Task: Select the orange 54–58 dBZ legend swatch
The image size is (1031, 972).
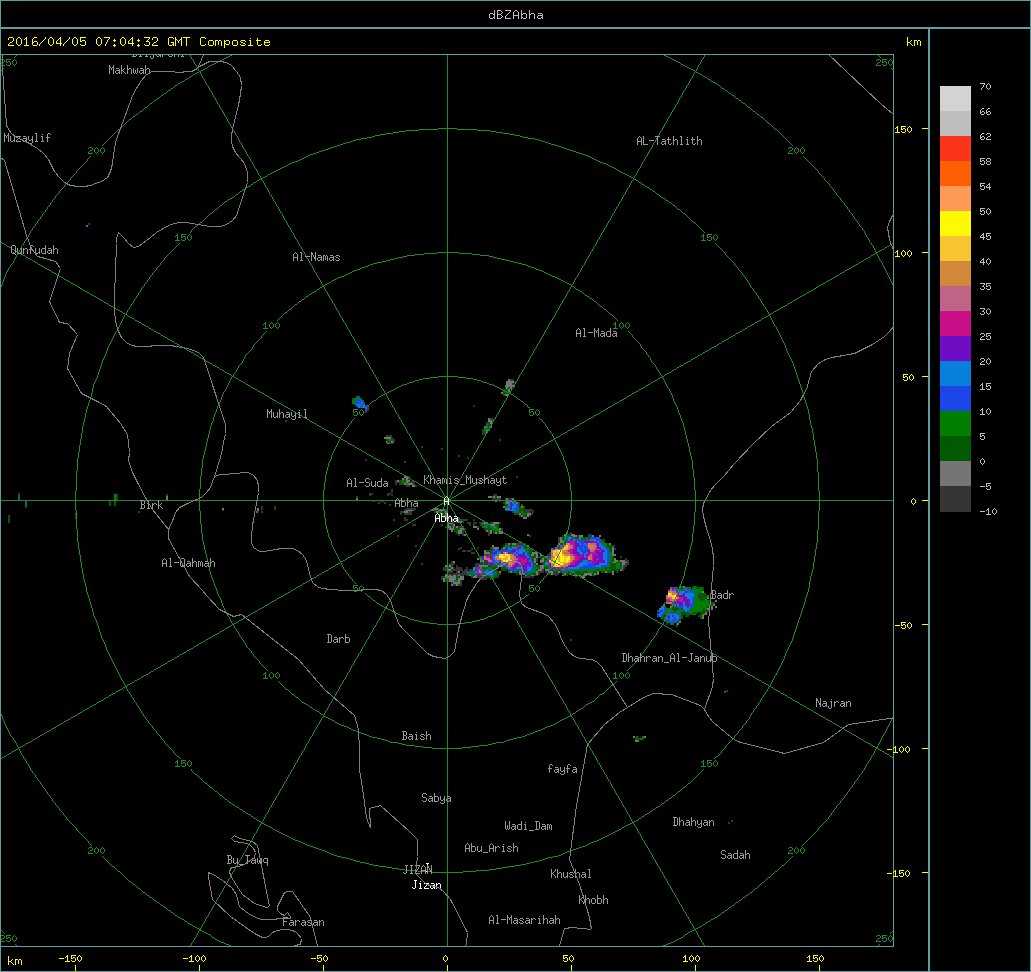Action: click(955, 174)
